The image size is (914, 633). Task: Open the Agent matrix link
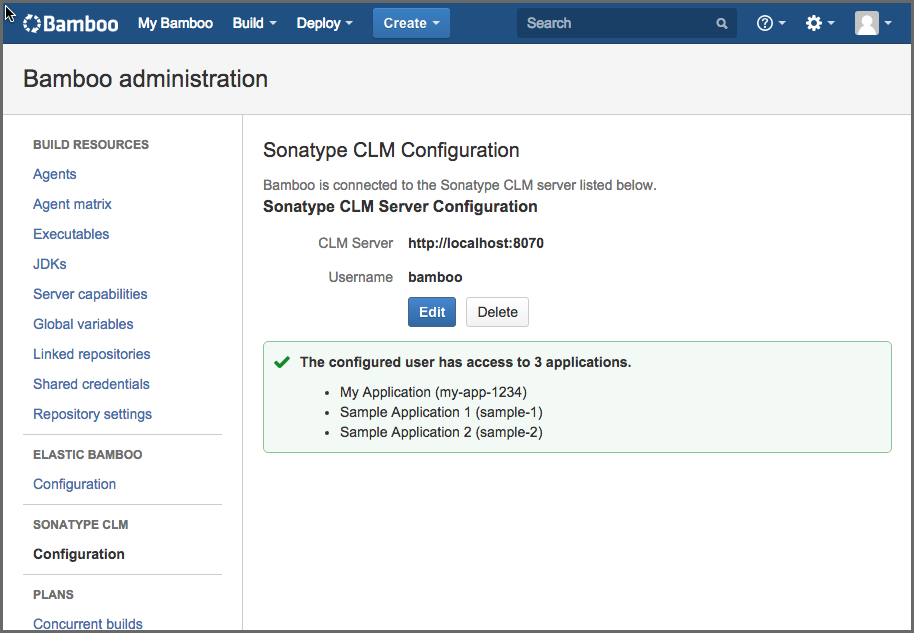(72, 204)
